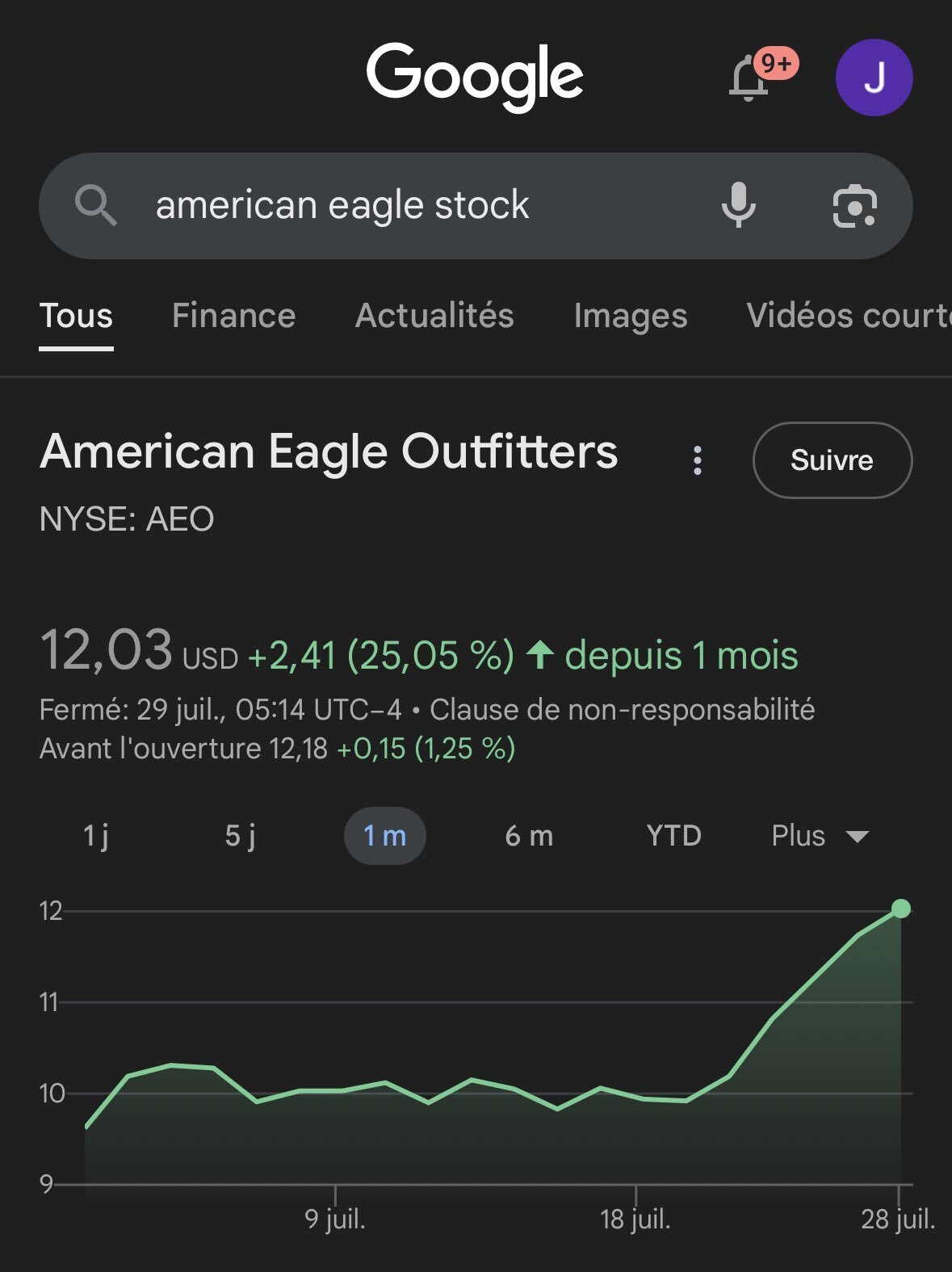Select the 1 j time range

(x=95, y=836)
